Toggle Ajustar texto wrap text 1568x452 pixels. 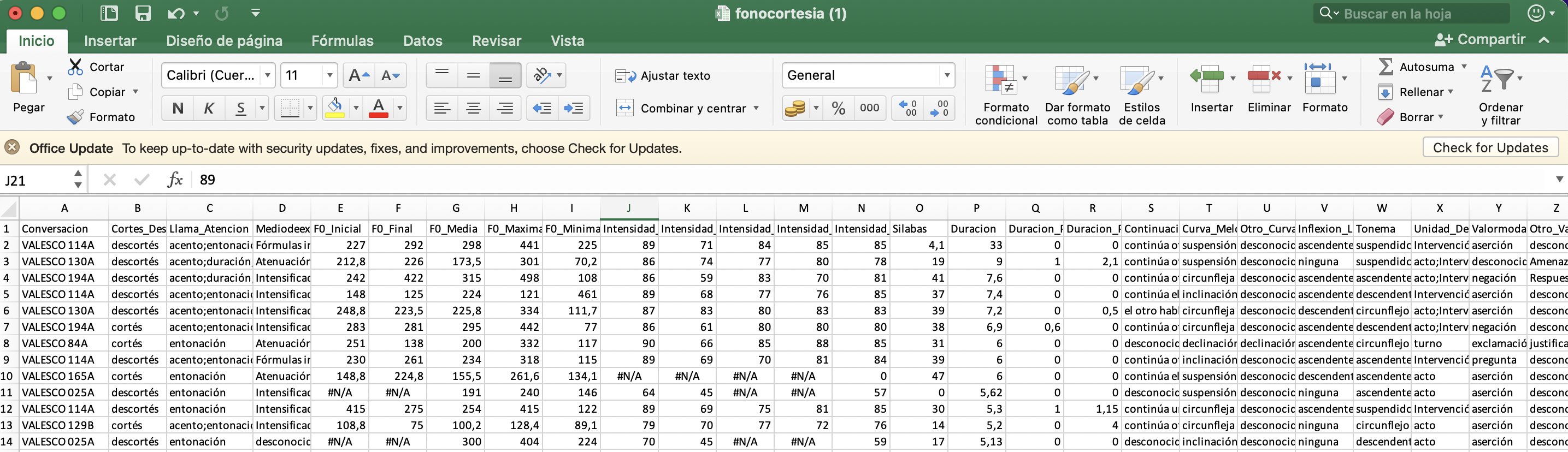click(x=663, y=75)
